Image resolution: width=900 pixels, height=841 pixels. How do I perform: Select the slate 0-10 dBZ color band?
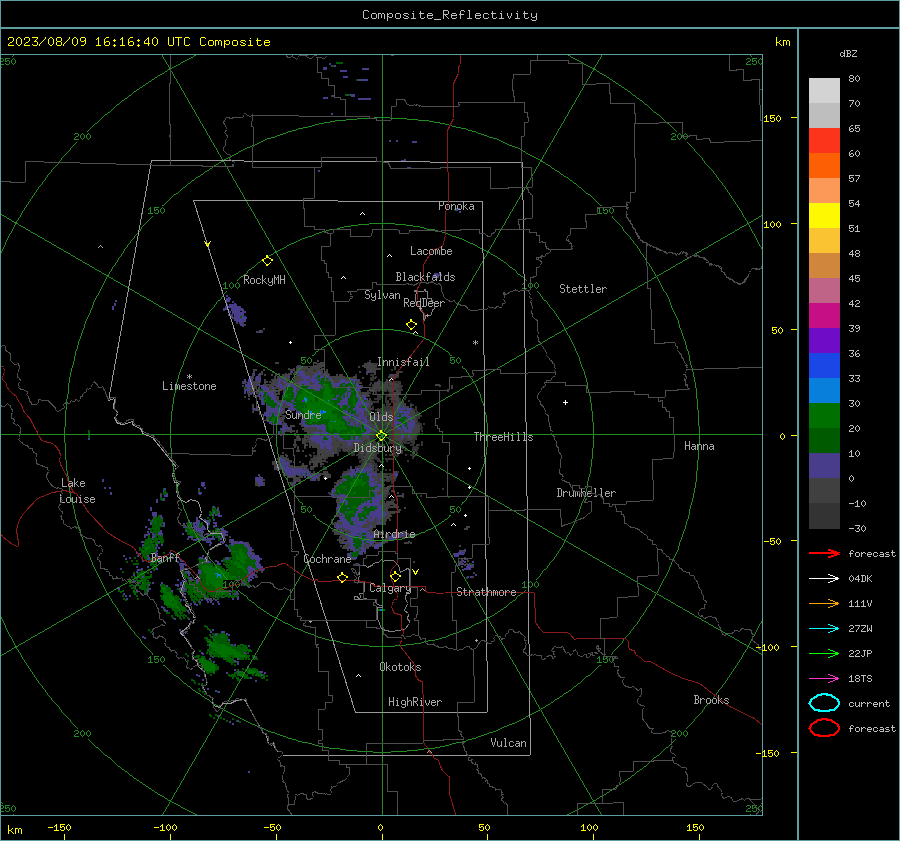pos(824,466)
